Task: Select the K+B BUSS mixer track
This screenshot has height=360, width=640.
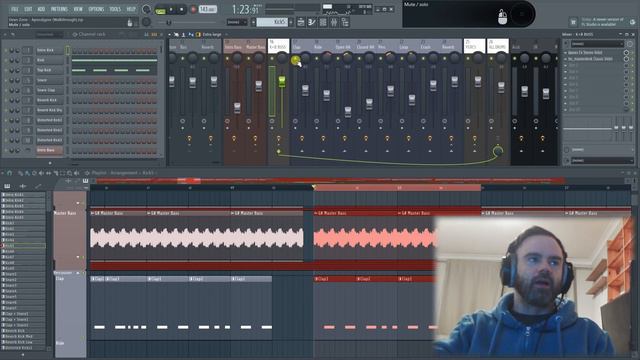Action: (x=278, y=47)
